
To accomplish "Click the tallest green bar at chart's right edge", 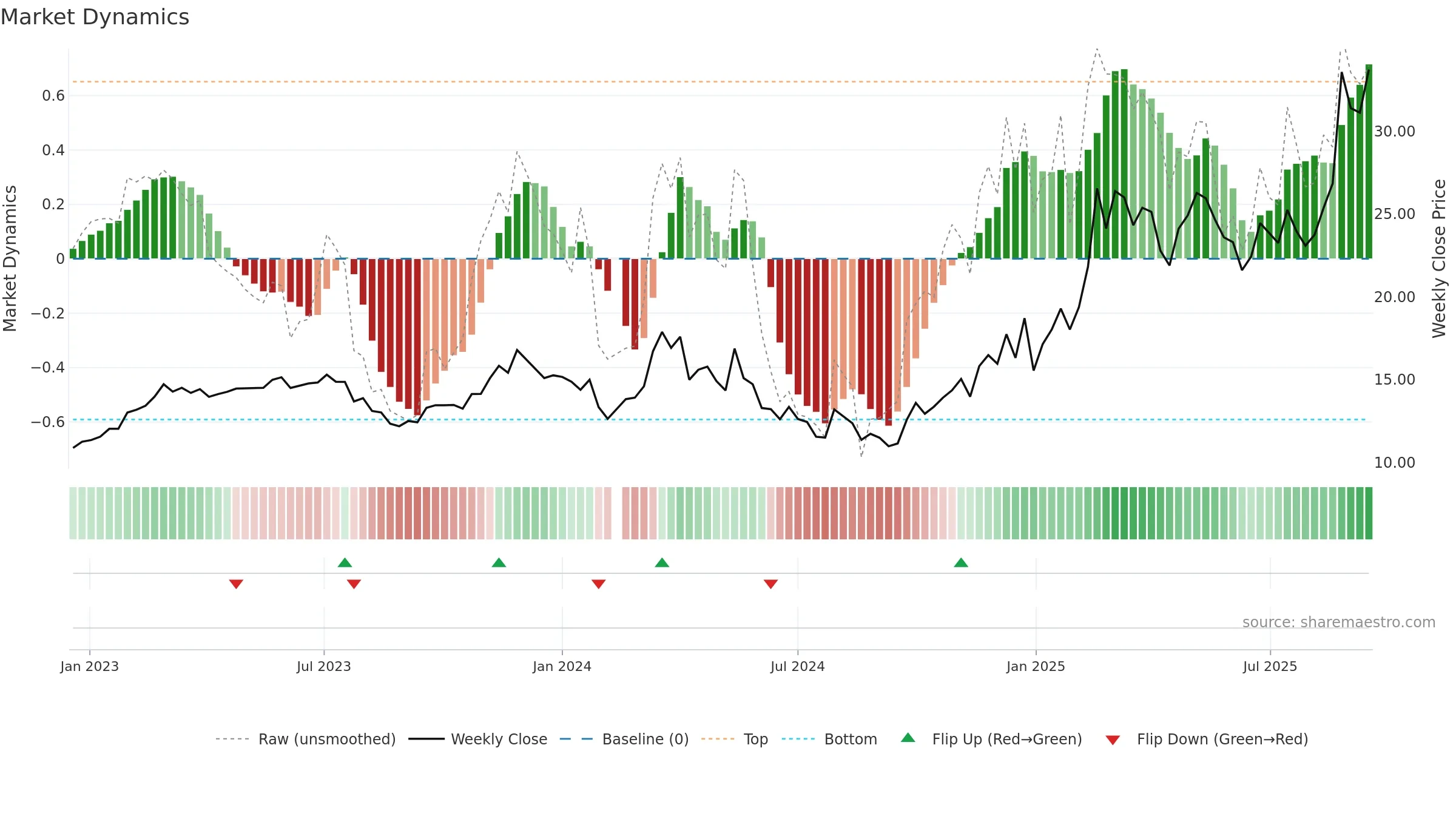I will pos(1369,161).
